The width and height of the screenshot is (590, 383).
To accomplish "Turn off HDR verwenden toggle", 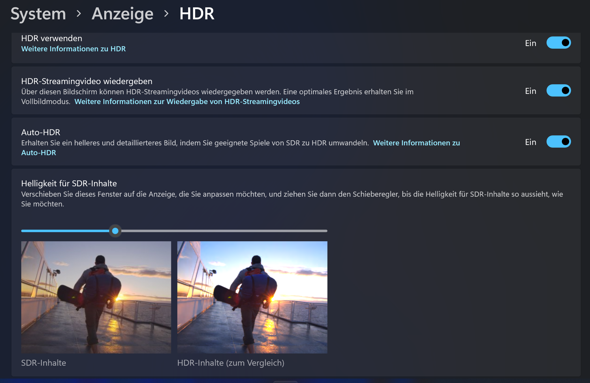I will (559, 43).
